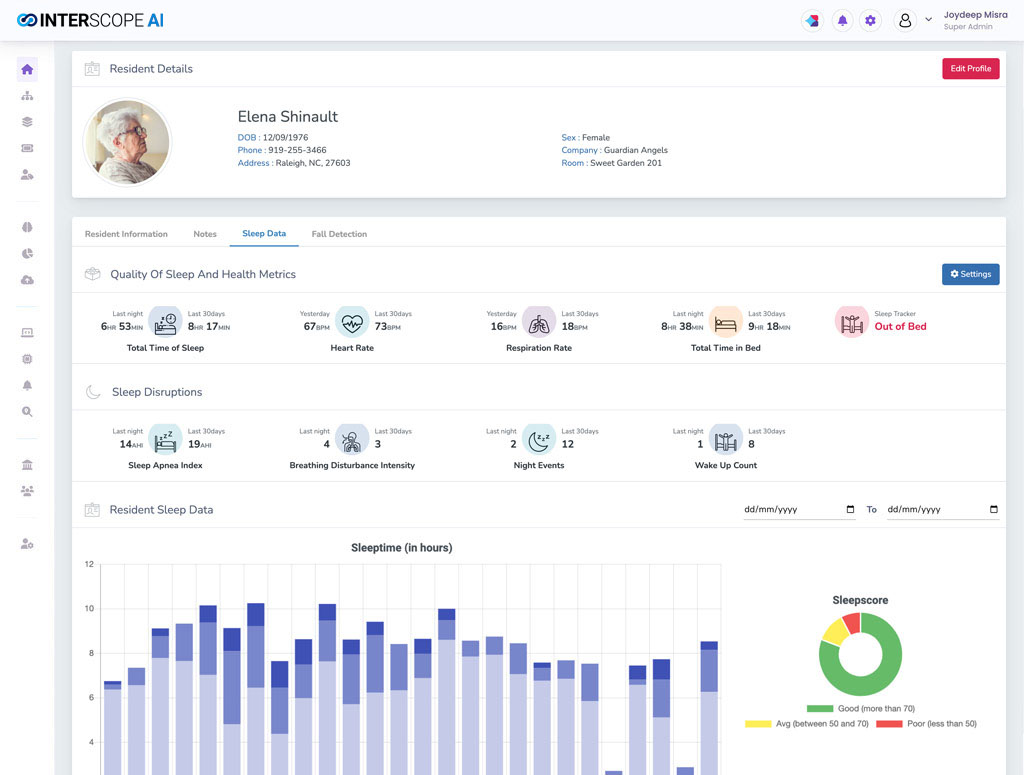Open the end date calendar picker icon

[993, 509]
